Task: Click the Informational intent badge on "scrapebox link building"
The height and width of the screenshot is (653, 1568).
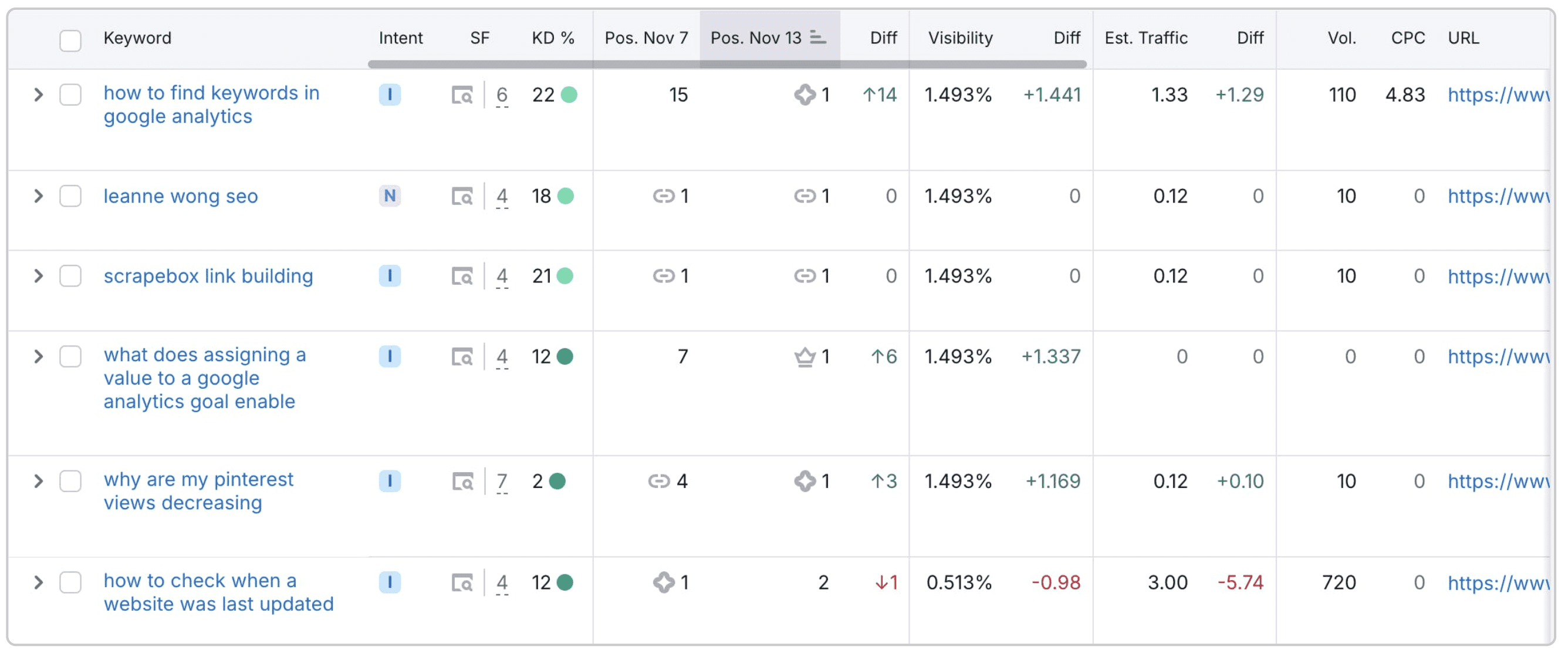Action: (x=390, y=276)
